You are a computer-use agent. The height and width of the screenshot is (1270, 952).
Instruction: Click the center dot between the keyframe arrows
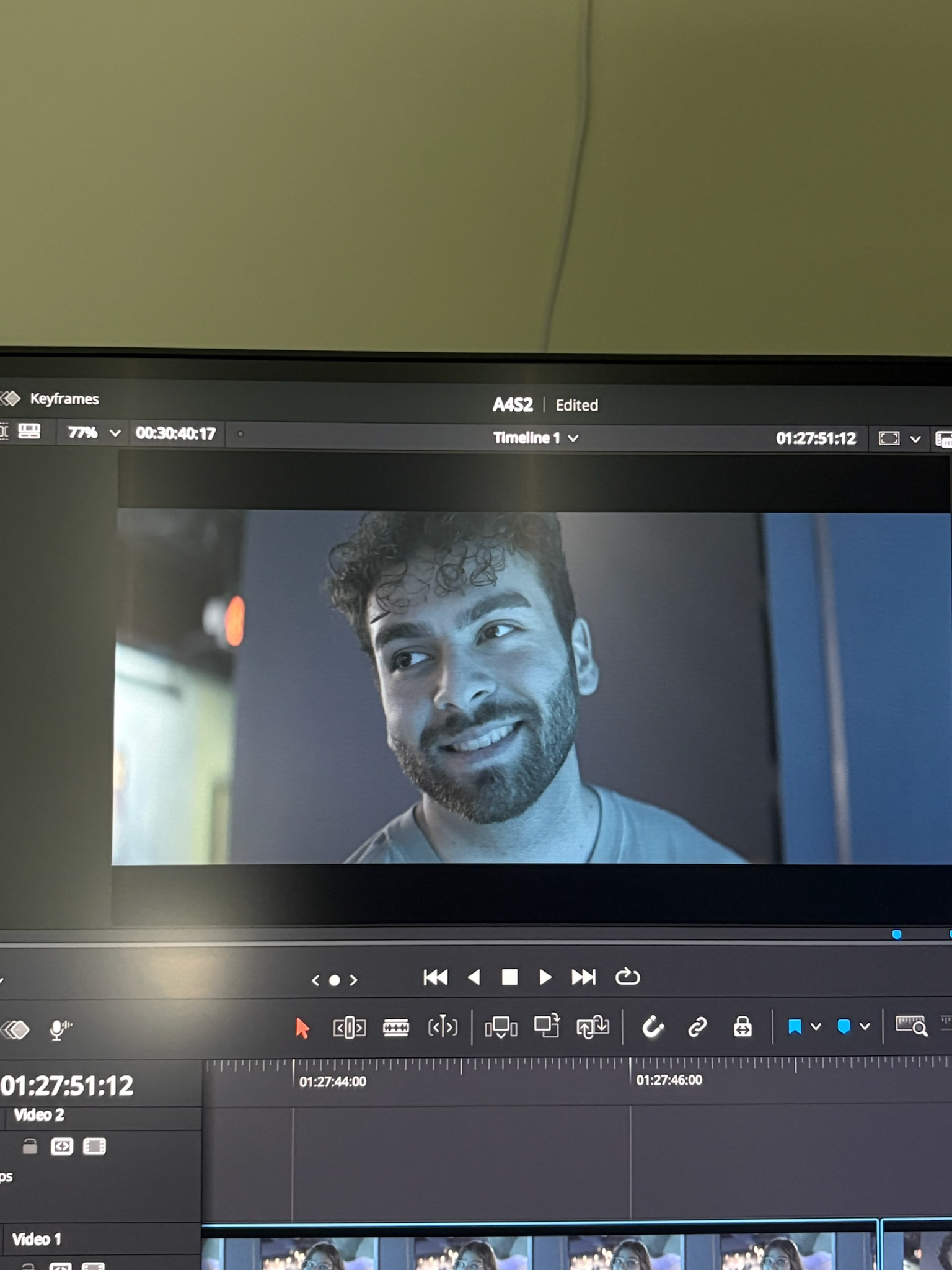[x=334, y=980]
